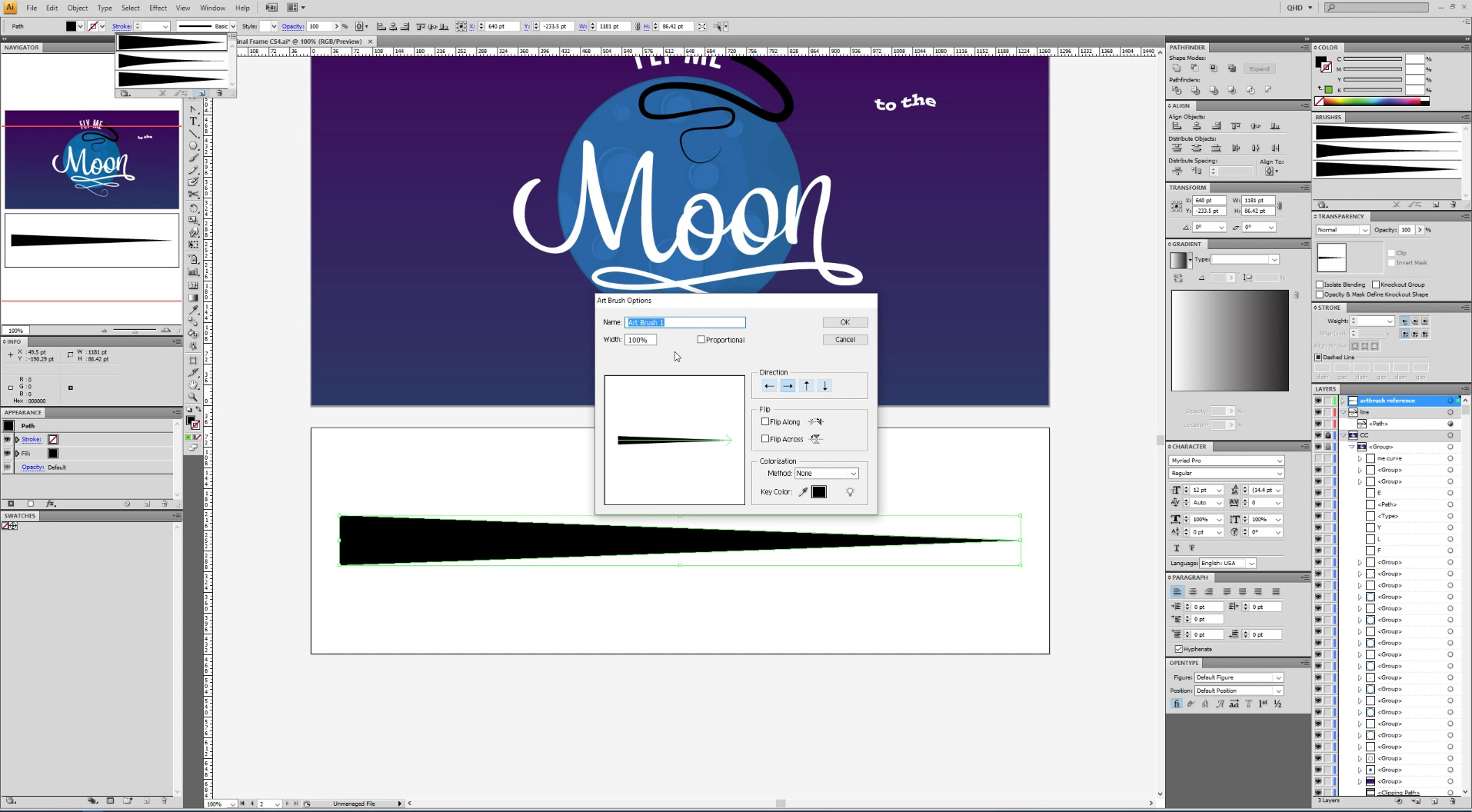Click the Key Color eyedropper in dialog
The image size is (1472, 812).
pyautogui.click(x=803, y=492)
